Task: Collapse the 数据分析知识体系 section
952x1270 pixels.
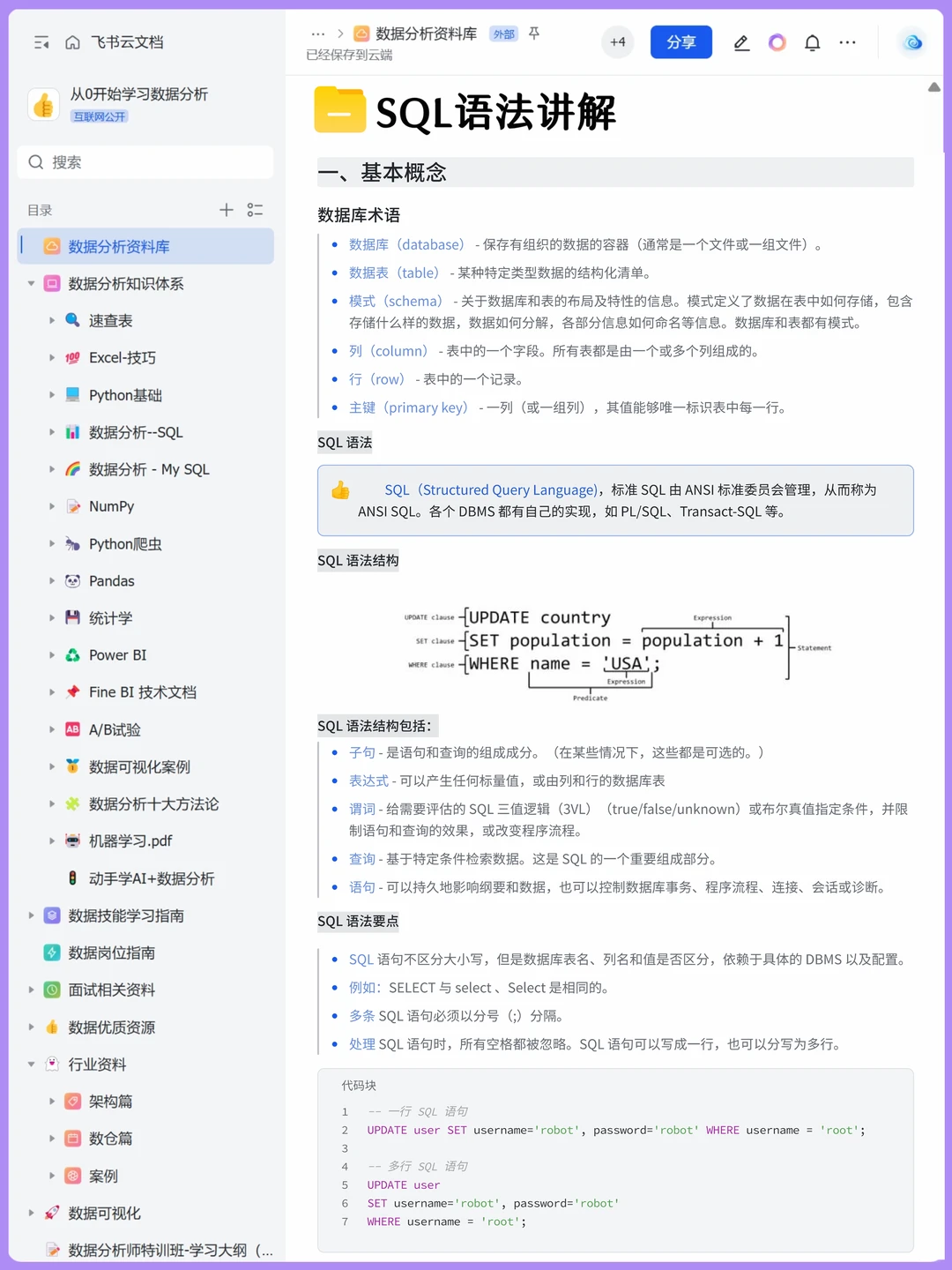Action: coord(31,283)
